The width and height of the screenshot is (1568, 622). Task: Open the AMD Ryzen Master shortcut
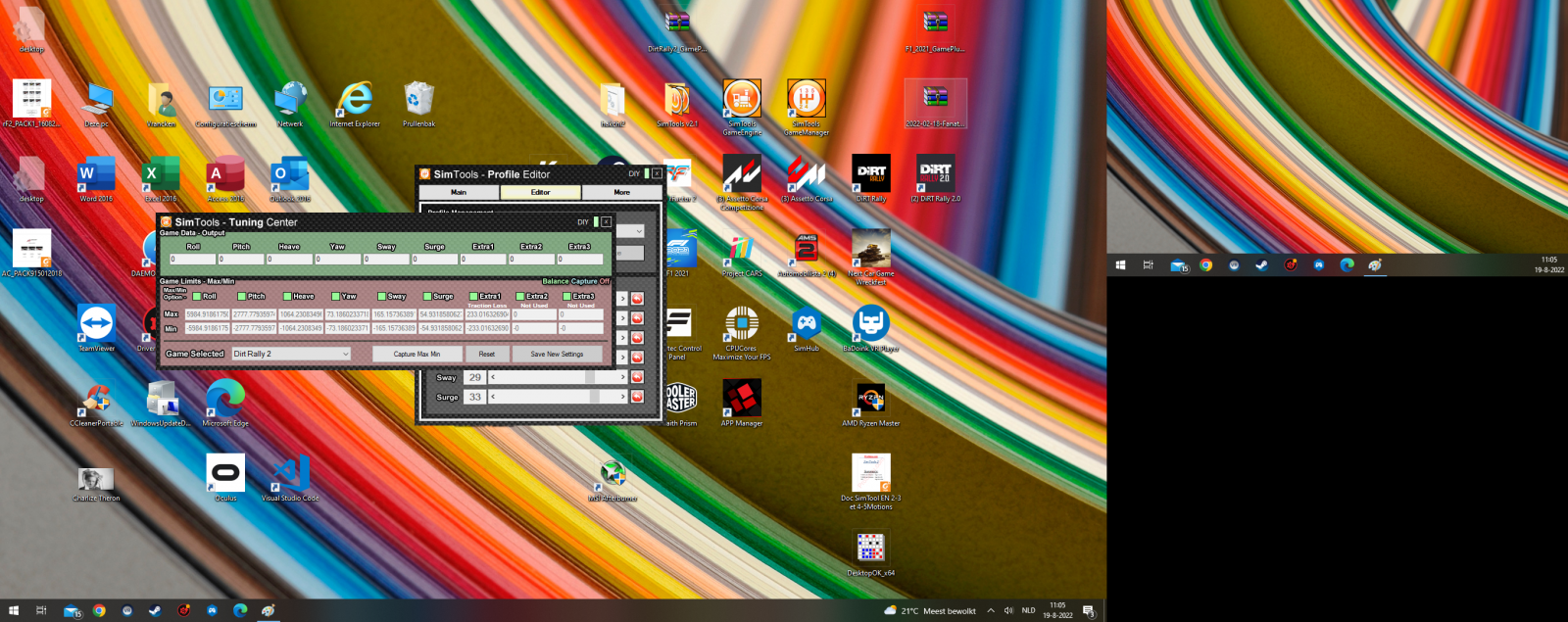870,399
